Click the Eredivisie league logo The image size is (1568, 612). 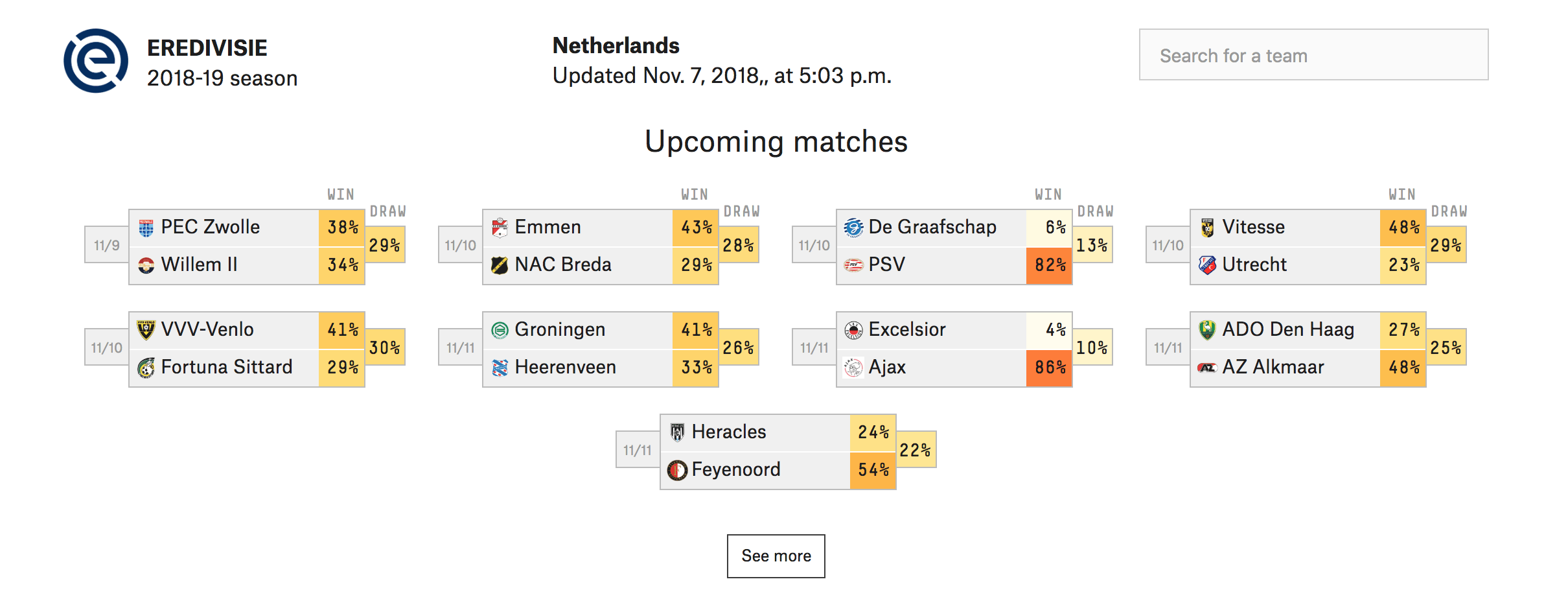pos(96,61)
